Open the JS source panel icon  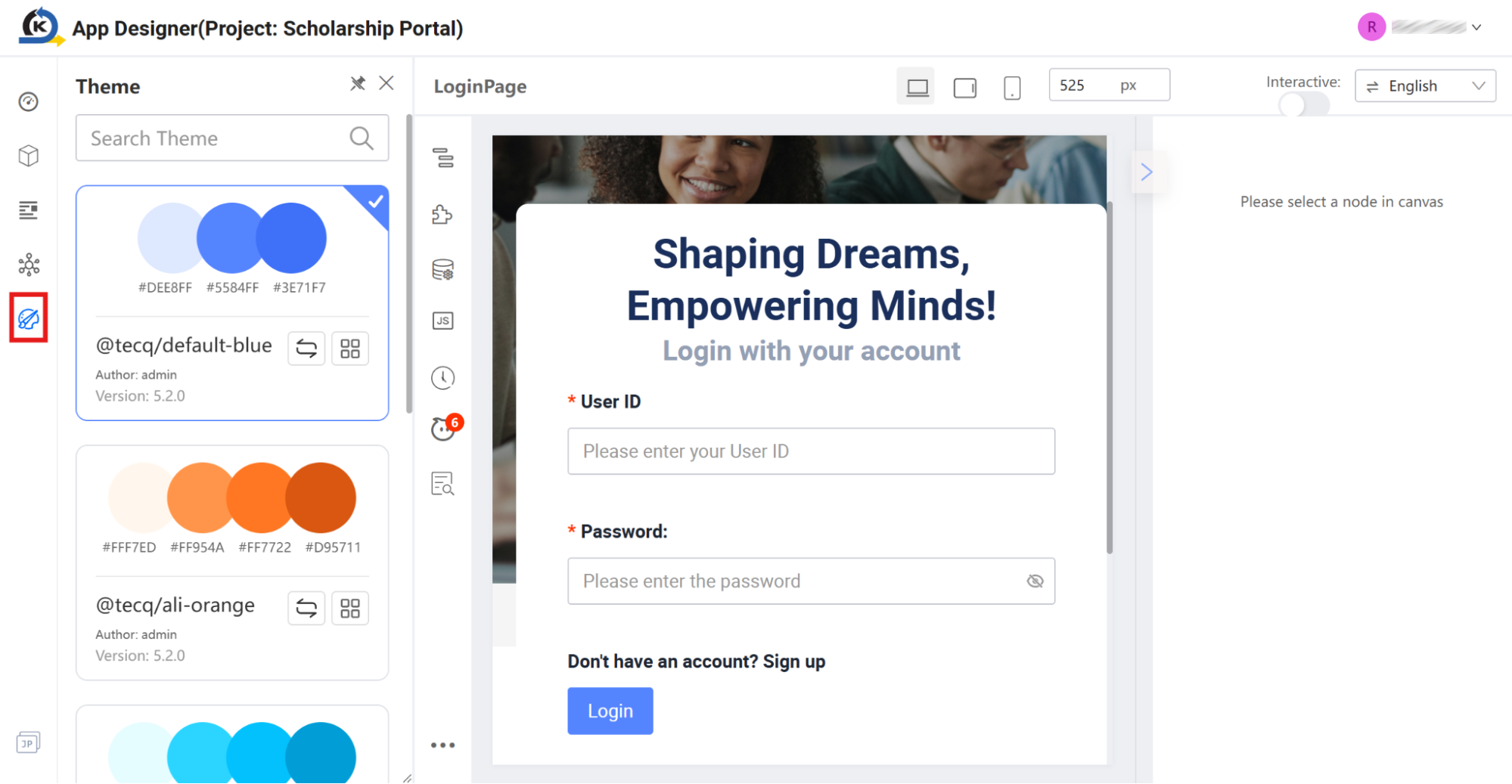coord(443,321)
